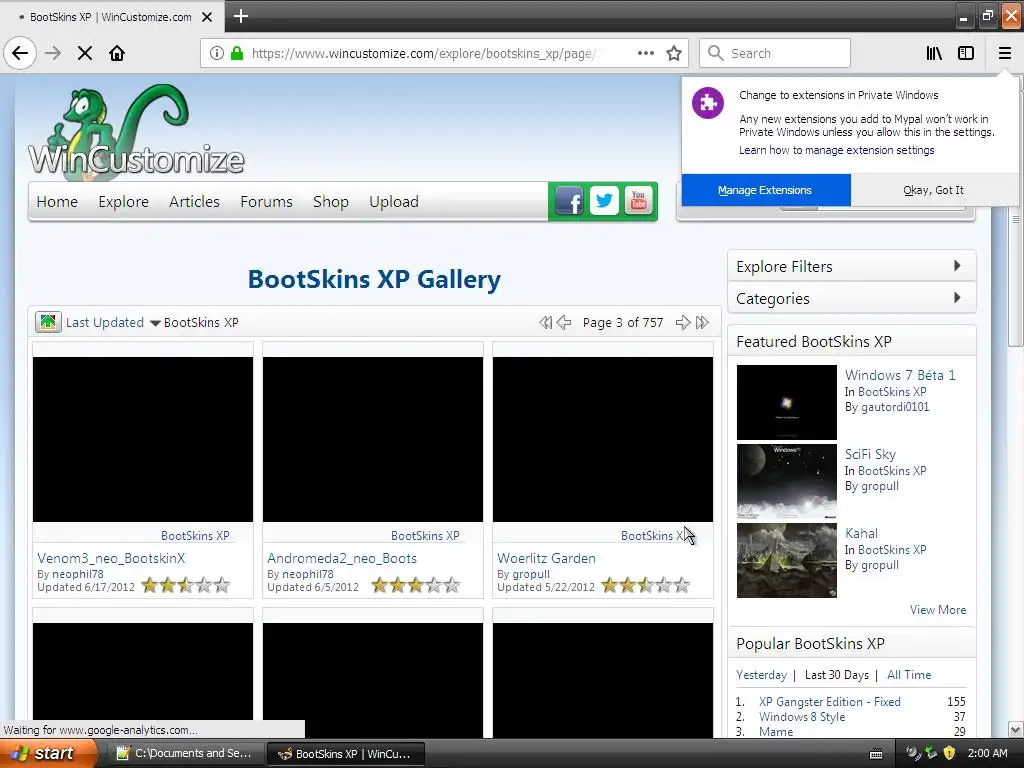The image size is (1024, 768).
Task: Open SciFi Sky featured link
Action: (870, 454)
